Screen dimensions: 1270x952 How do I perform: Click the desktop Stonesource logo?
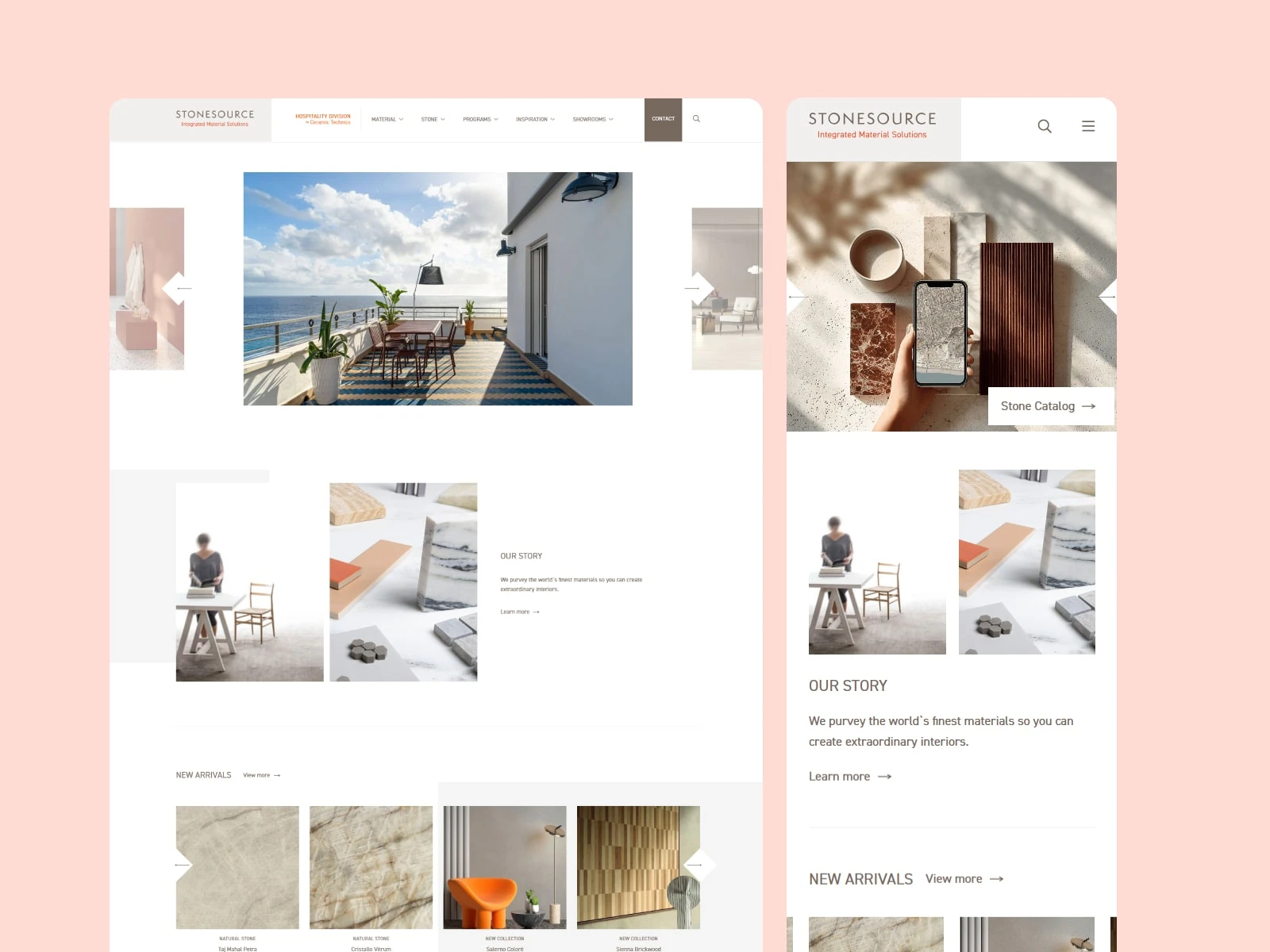pyautogui.click(x=215, y=118)
